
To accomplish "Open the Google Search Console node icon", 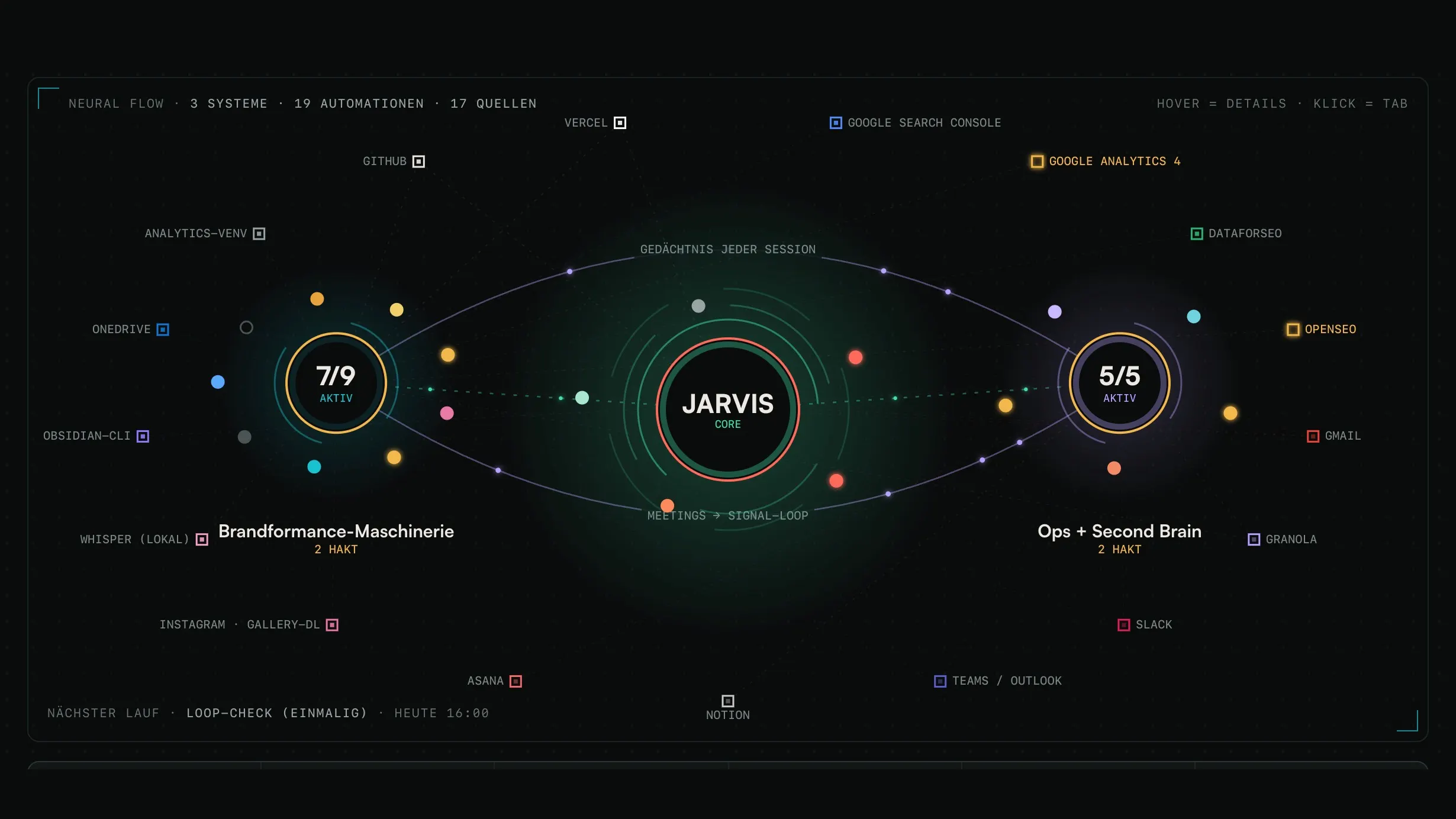I will tap(836, 123).
